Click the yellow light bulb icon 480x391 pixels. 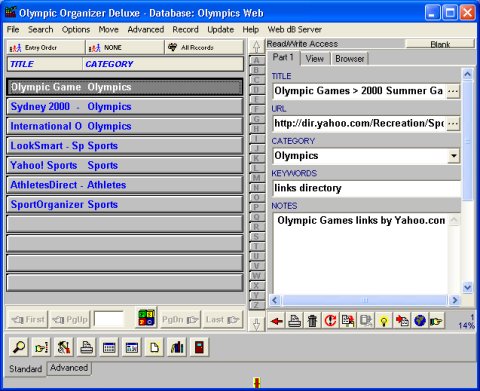(384, 321)
